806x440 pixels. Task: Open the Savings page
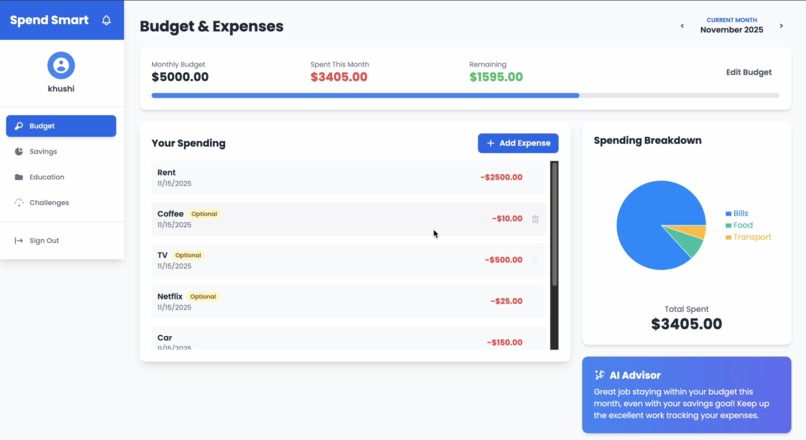point(61,152)
